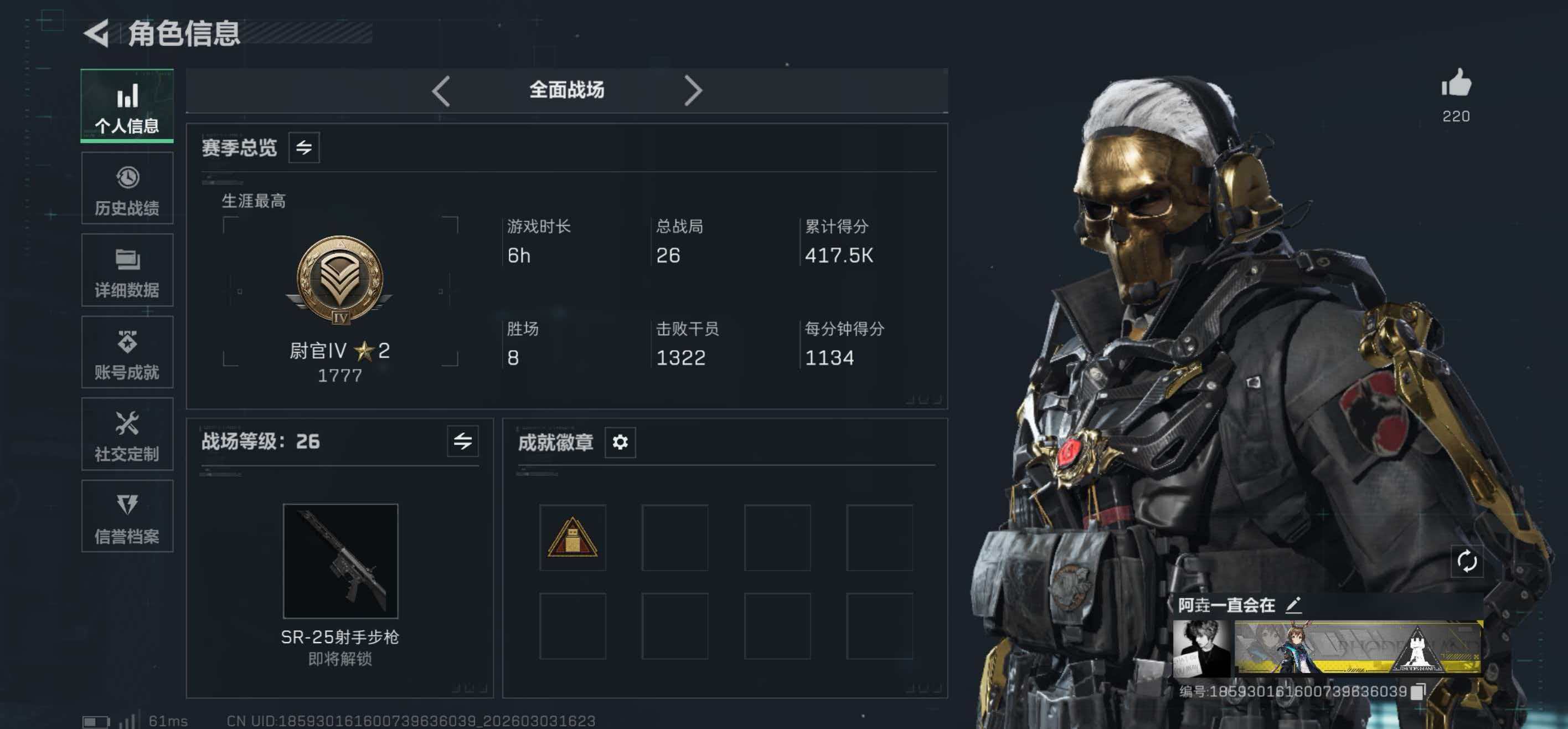This screenshot has height=729, width=1568.
Task: Copy the player ID number icon
Action: pyautogui.click(x=1417, y=691)
